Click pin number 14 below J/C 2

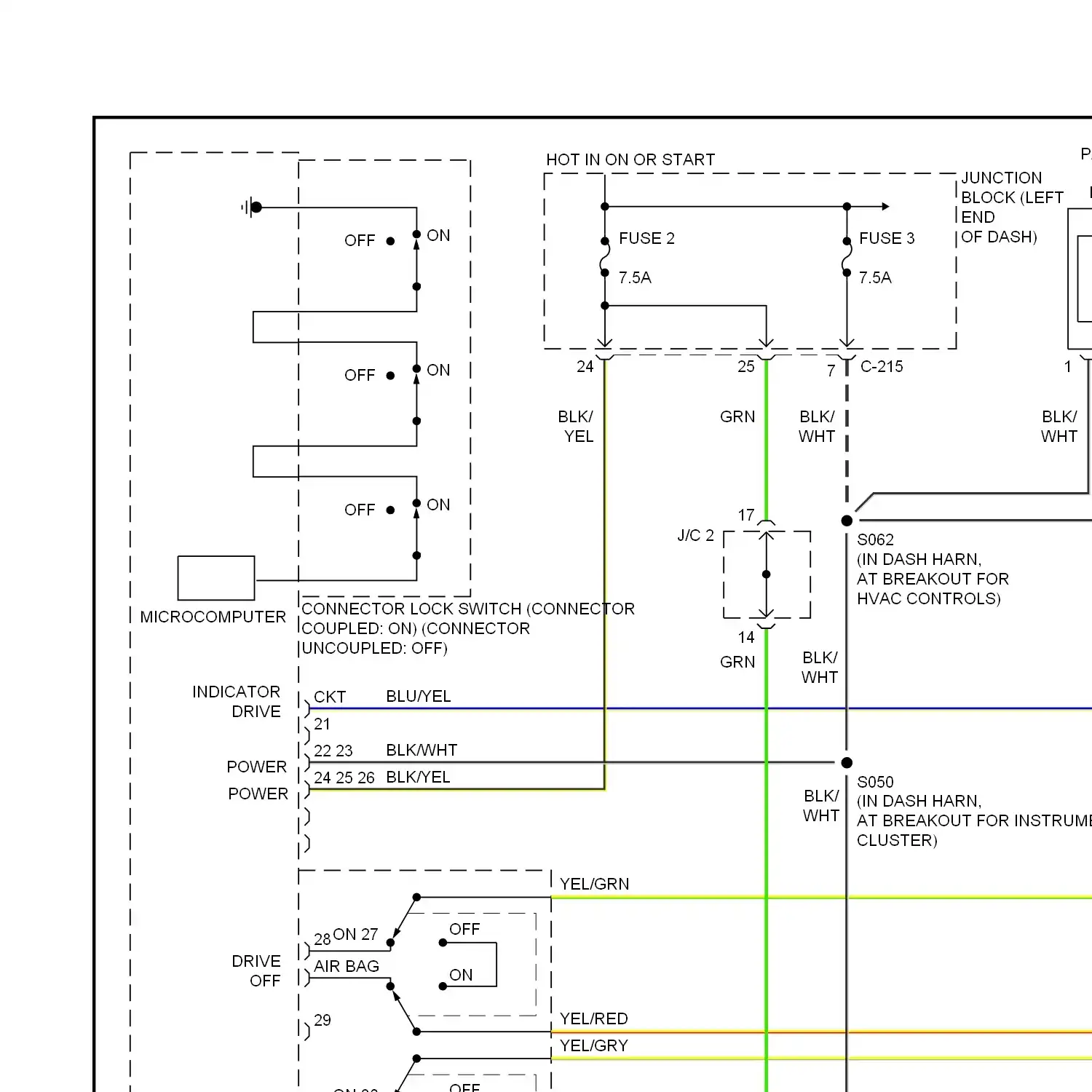746,637
